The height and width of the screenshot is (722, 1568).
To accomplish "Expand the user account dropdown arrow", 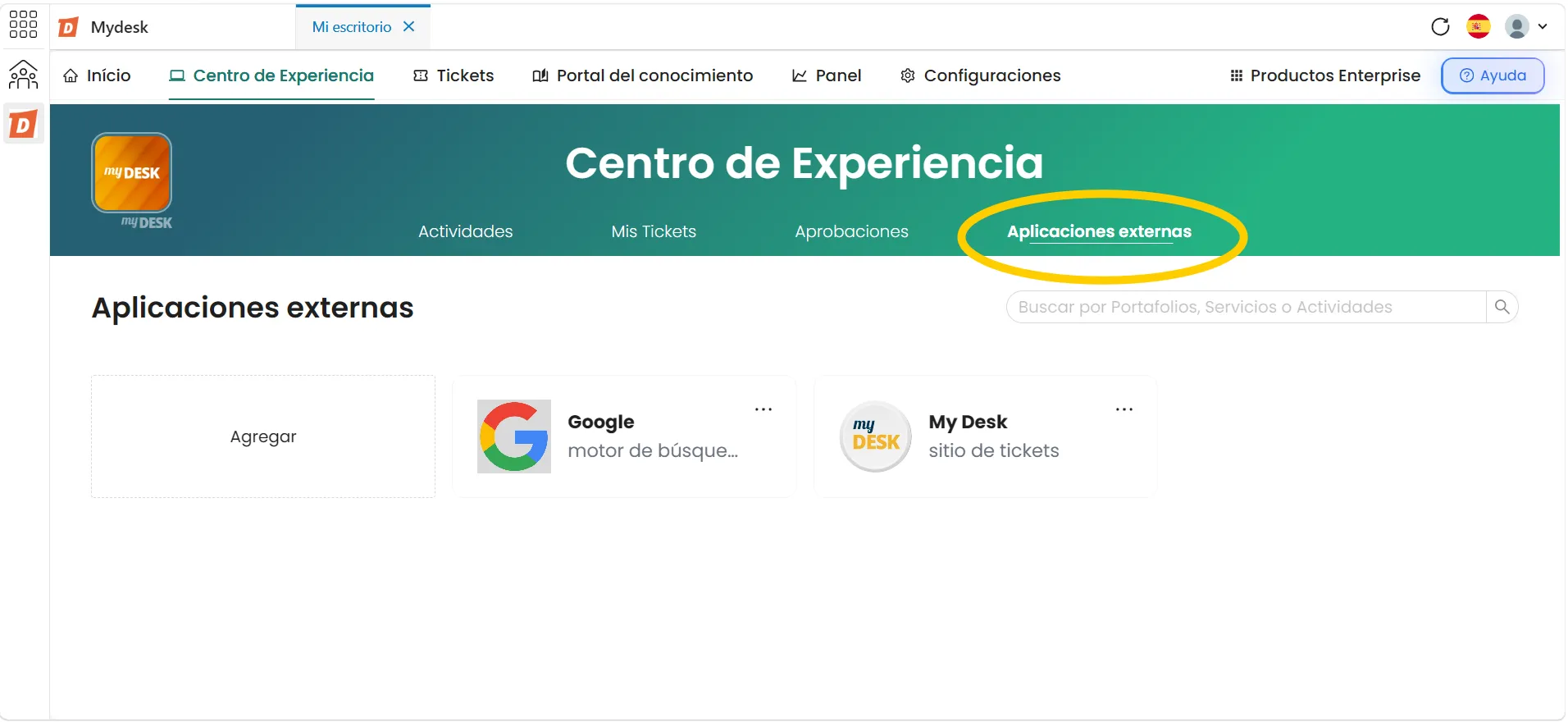I will pos(1543,27).
